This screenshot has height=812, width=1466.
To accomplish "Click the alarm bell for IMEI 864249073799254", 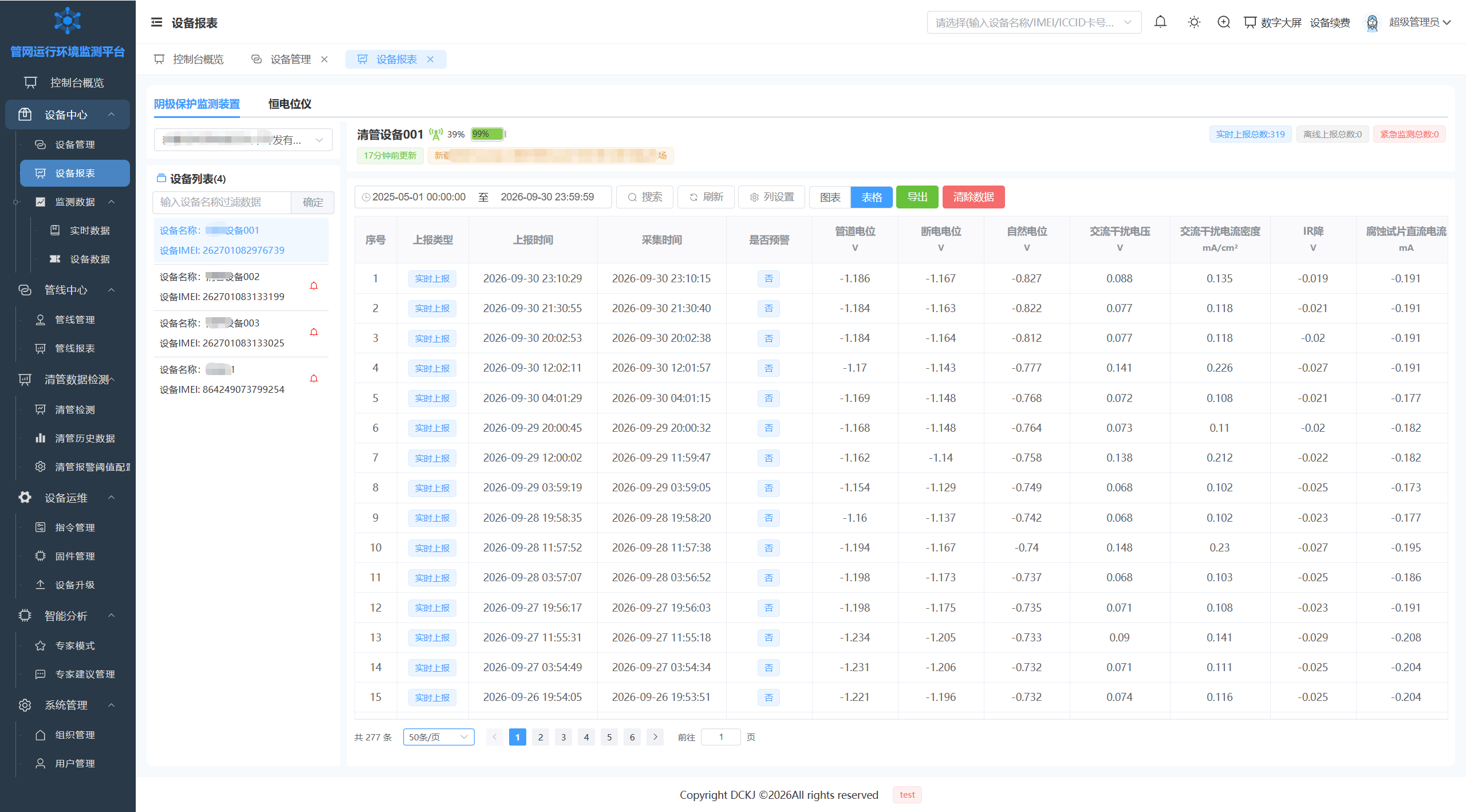I will tap(314, 379).
